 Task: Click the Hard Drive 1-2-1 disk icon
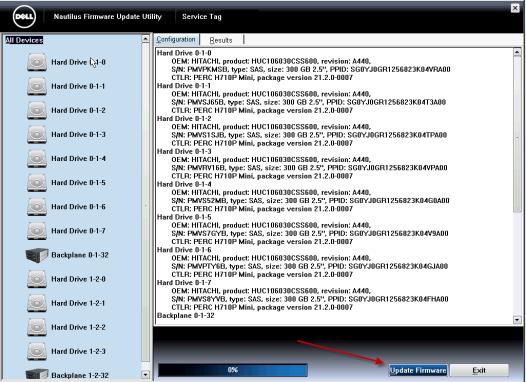tap(37, 303)
